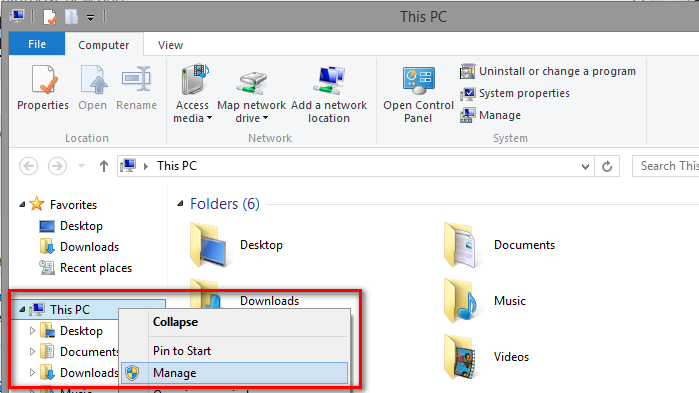
Task: Open Control Panel from the ribbon
Action: (x=418, y=94)
